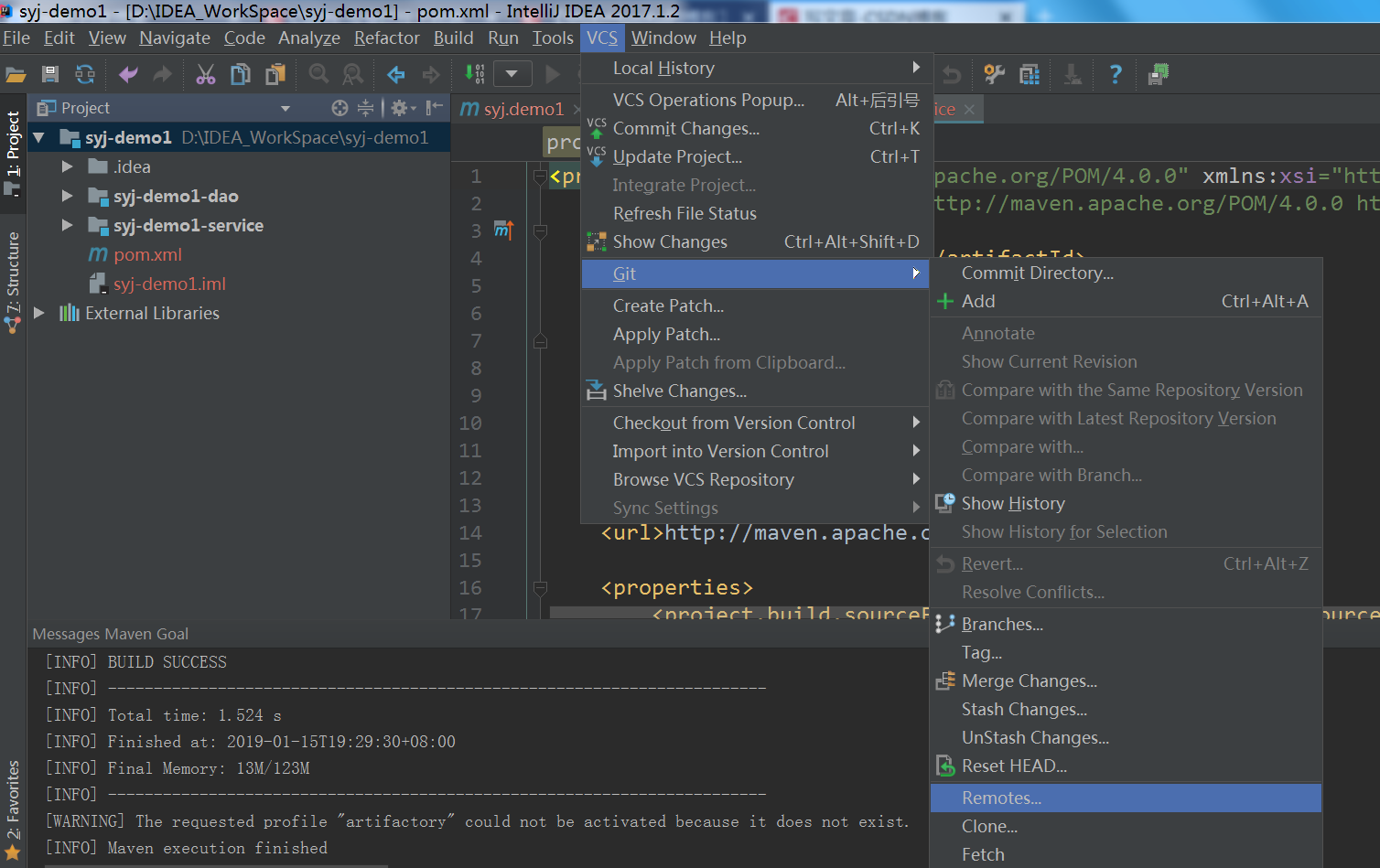Expand External Libraries node

[38, 313]
